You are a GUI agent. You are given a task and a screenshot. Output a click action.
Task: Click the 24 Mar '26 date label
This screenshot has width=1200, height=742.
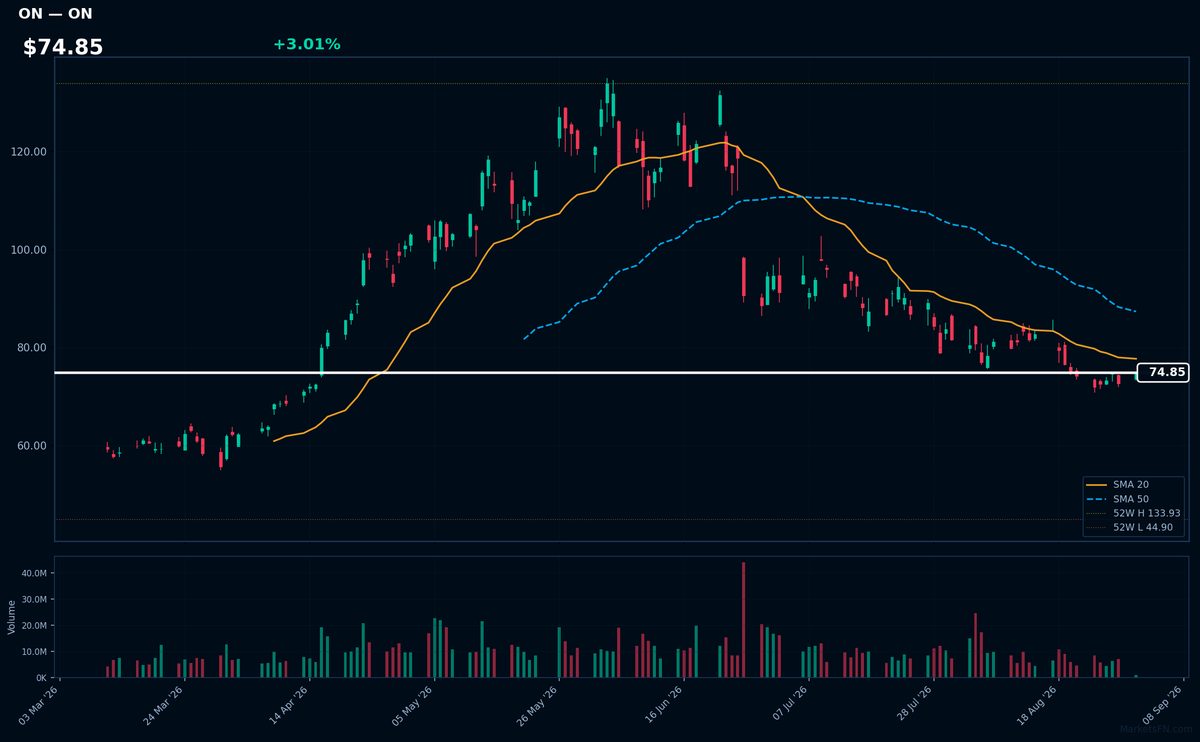coord(164,704)
